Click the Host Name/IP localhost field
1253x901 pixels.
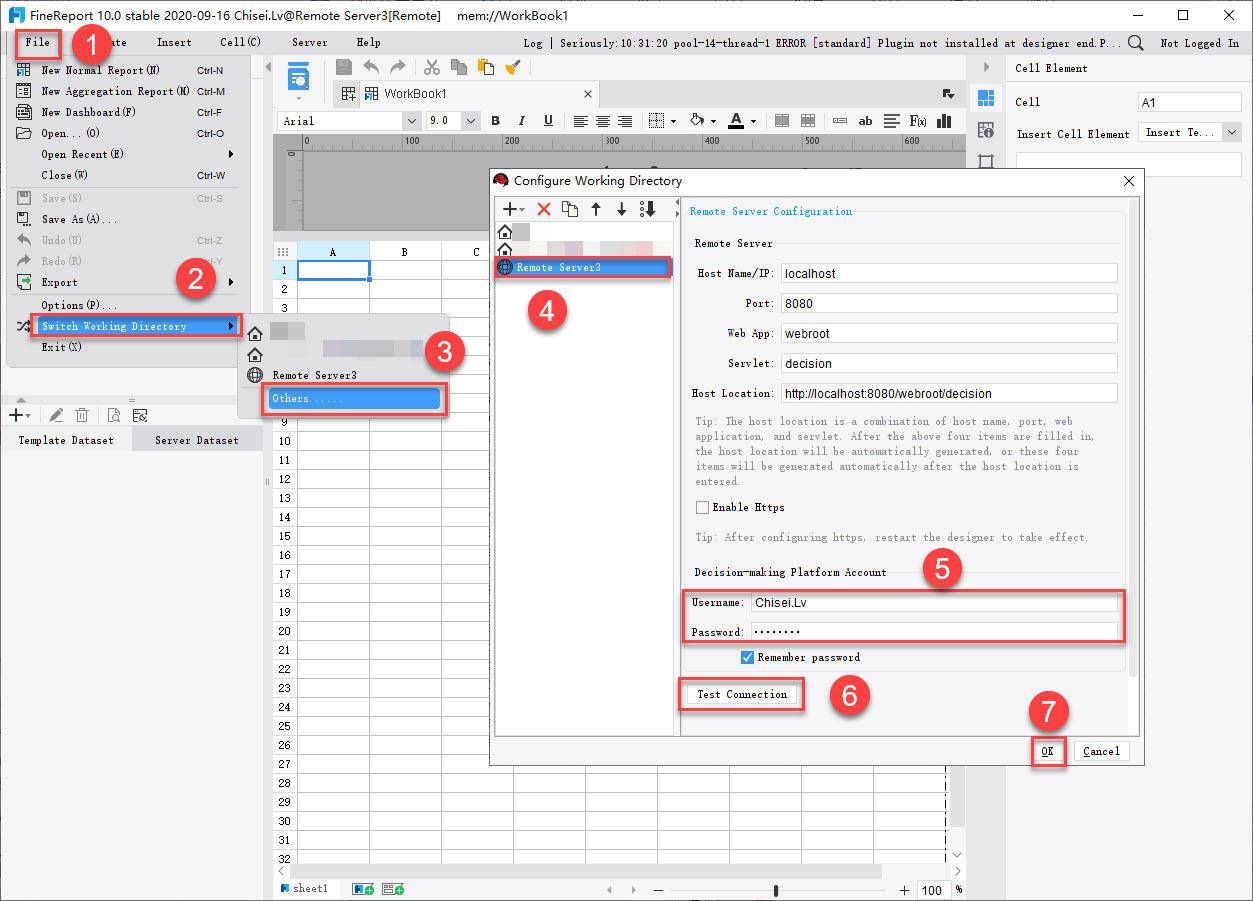[x=948, y=273]
